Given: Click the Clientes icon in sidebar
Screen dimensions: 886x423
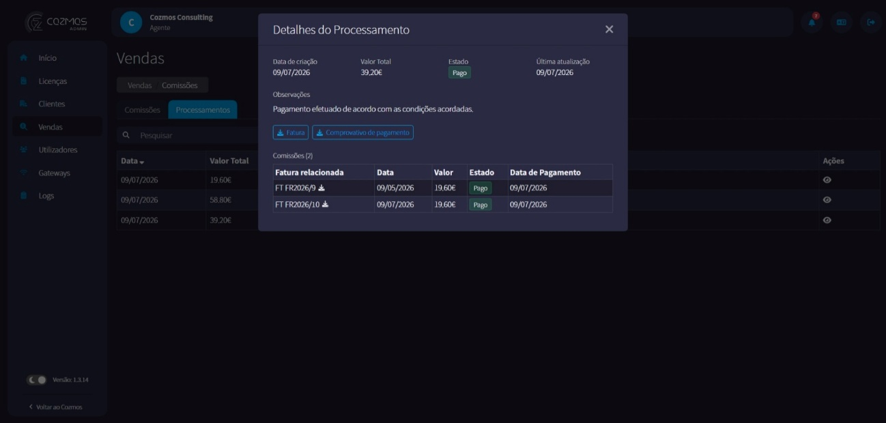Looking at the screenshot, I should coord(23,104).
